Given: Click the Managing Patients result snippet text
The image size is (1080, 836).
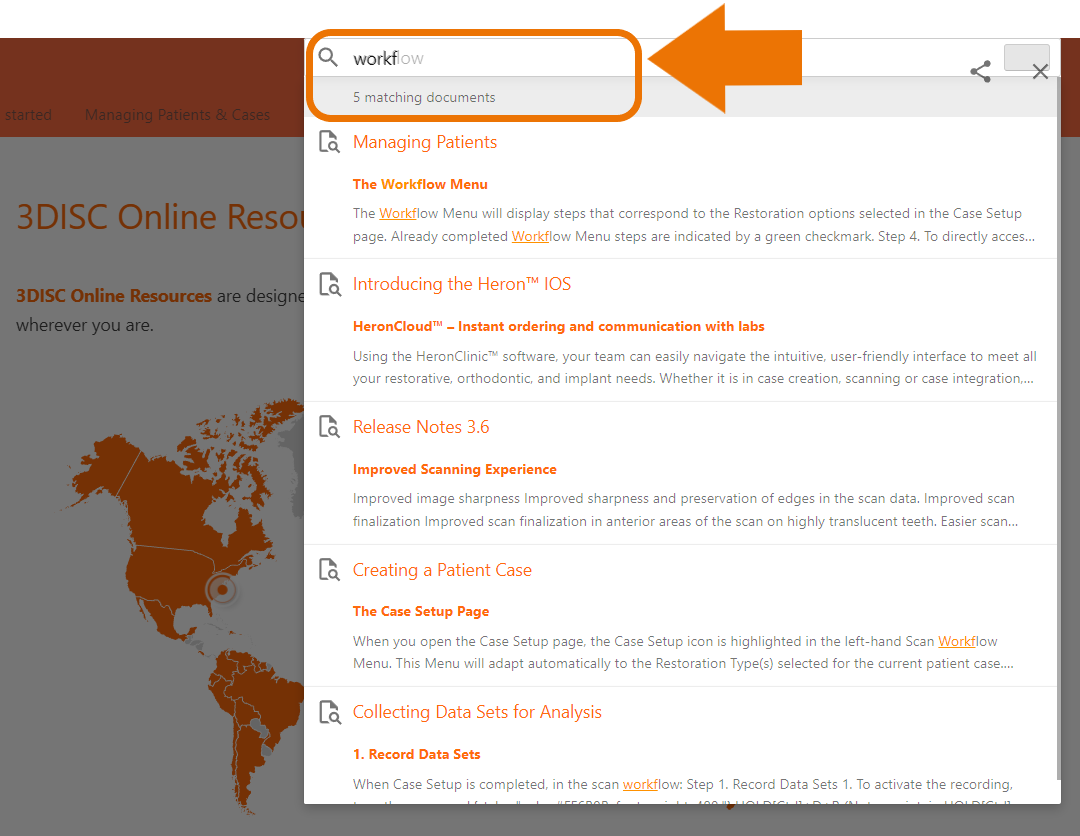Looking at the screenshot, I should coord(694,224).
